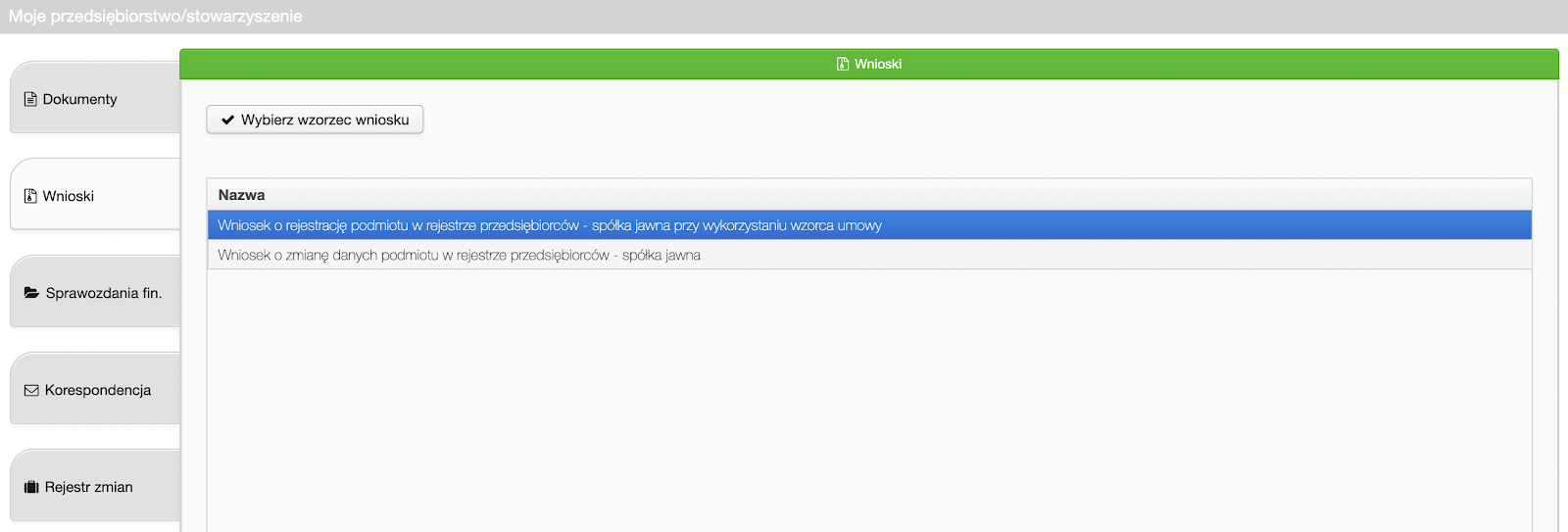The image size is (1568, 532).
Task: Click the briefcase icon for Rejestr zmian
Action: pos(31,487)
